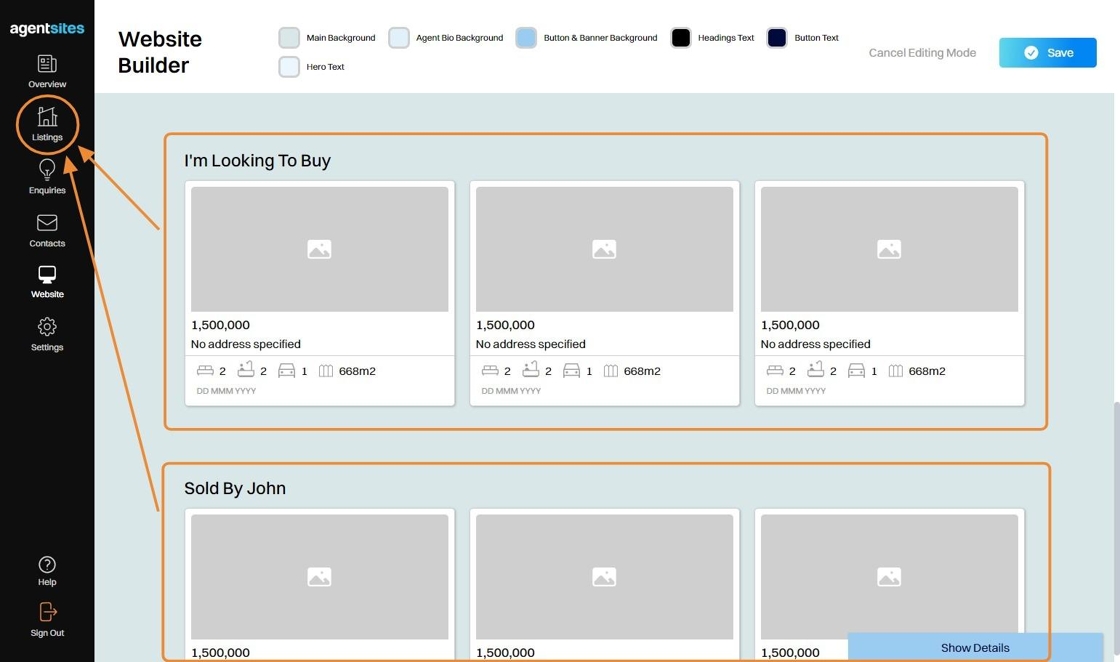Click first listing image in I'm Looking To Buy
Image resolution: width=1120 pixels, height=662 pixels.
point(319,249)
